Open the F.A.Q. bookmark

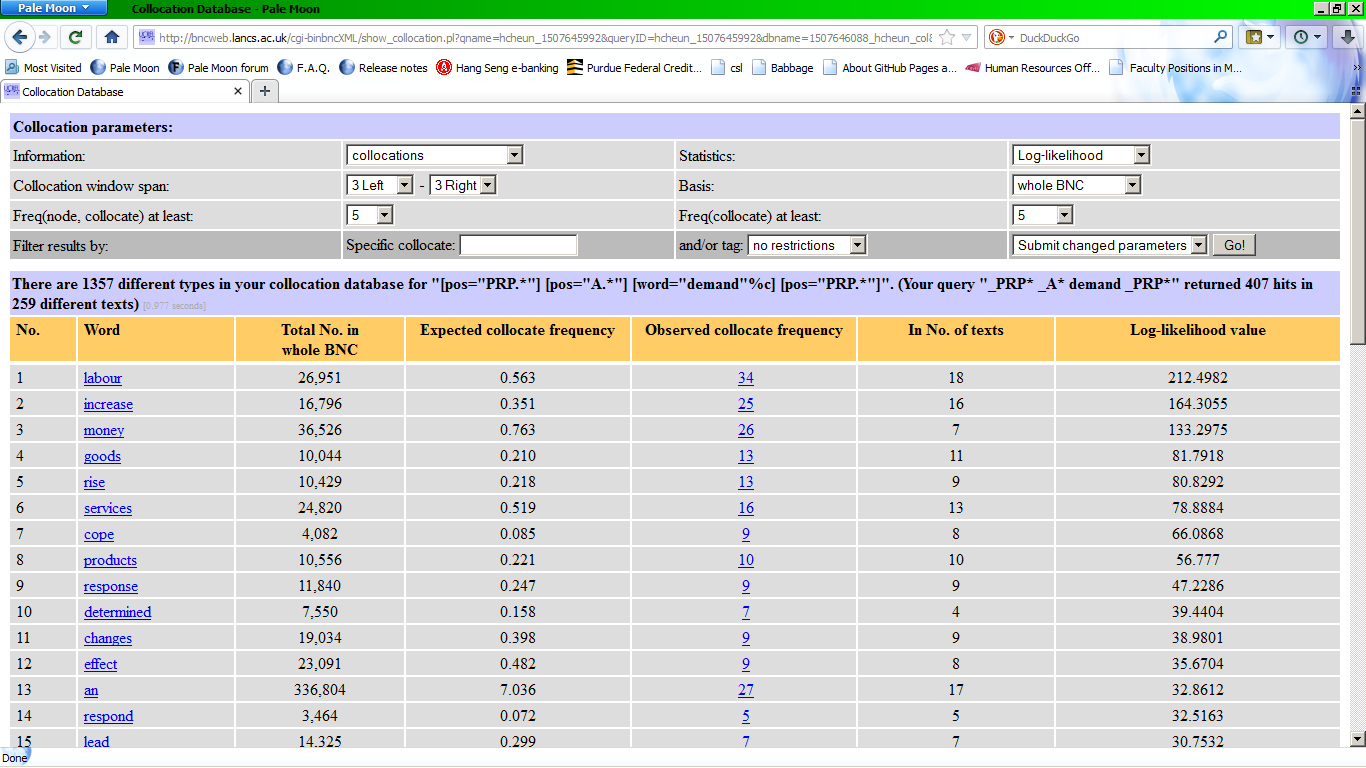[304, 68]
